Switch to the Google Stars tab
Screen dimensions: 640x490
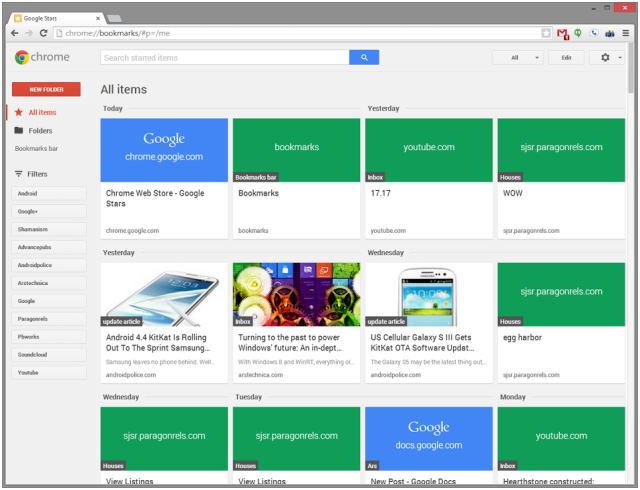click(x=58, y=18)
